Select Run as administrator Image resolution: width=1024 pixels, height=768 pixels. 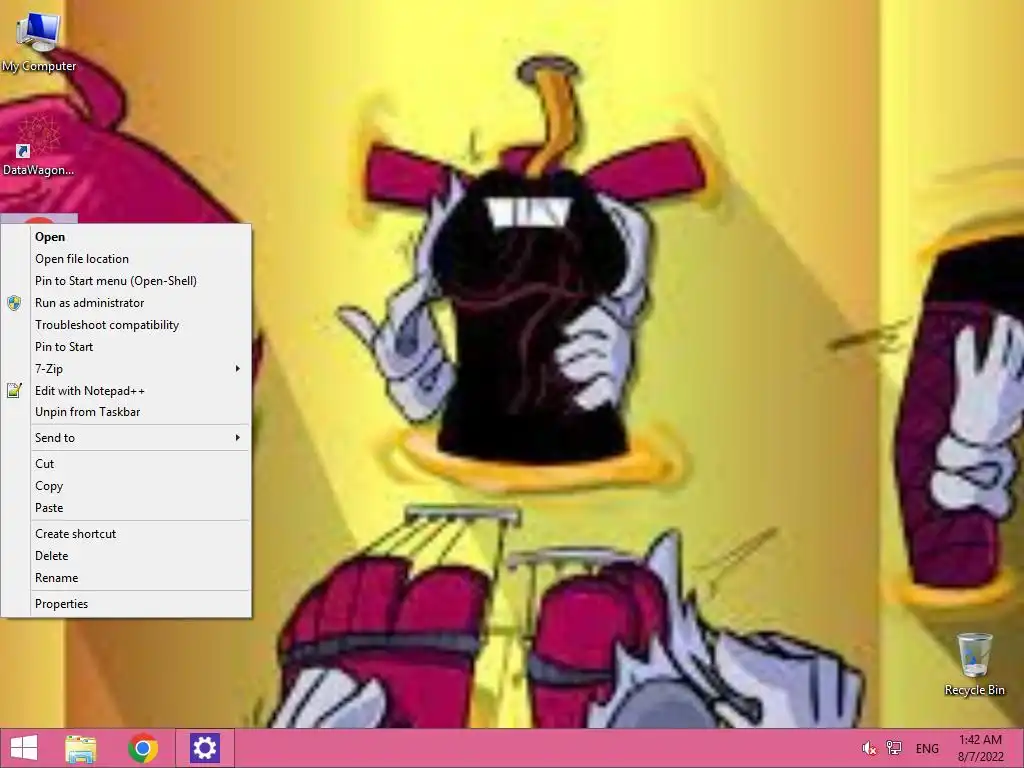tap(126, 303)
